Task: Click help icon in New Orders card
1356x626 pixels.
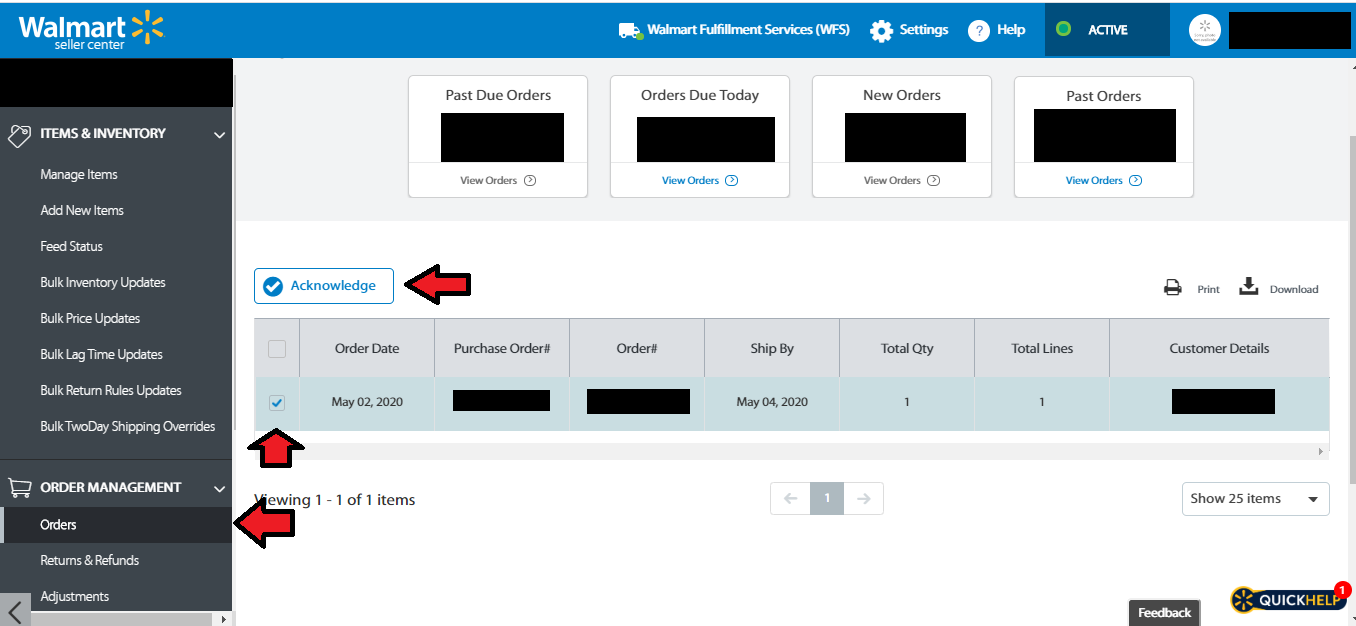Action: pos(933,181)
